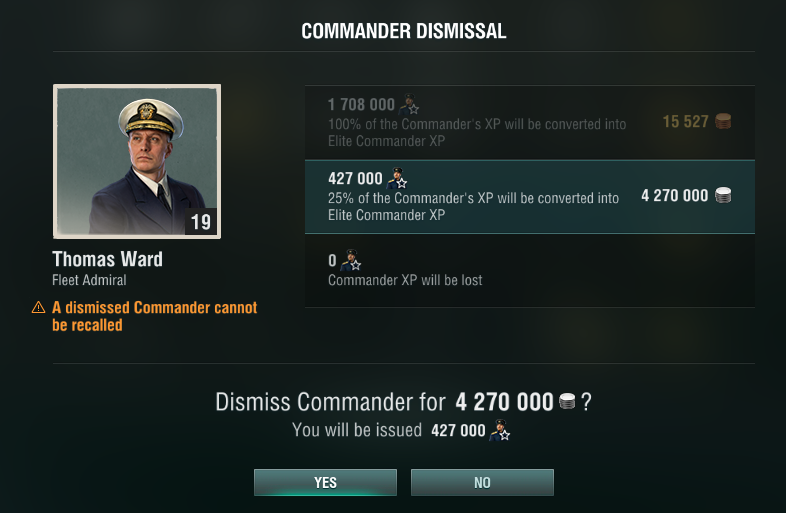Click the orange warning triangle icon
This screenshot has height=513, width=786.
pos(38,308)
